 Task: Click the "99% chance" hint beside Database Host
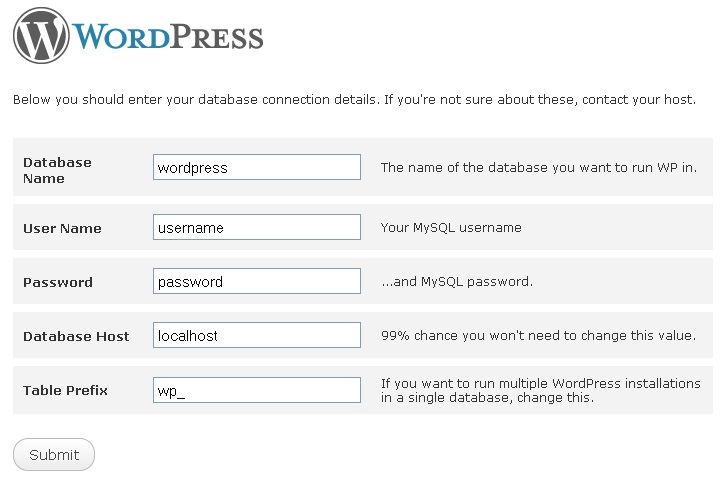point(538,336)
